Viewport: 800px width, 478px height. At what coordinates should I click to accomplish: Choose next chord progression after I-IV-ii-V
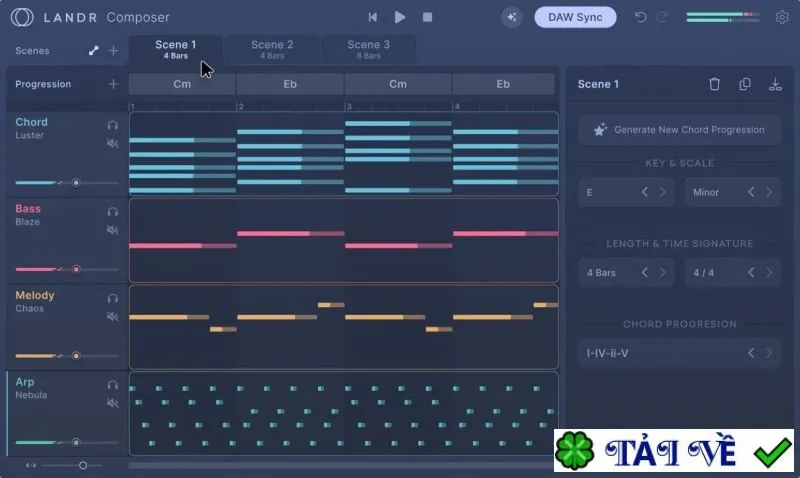769,353
